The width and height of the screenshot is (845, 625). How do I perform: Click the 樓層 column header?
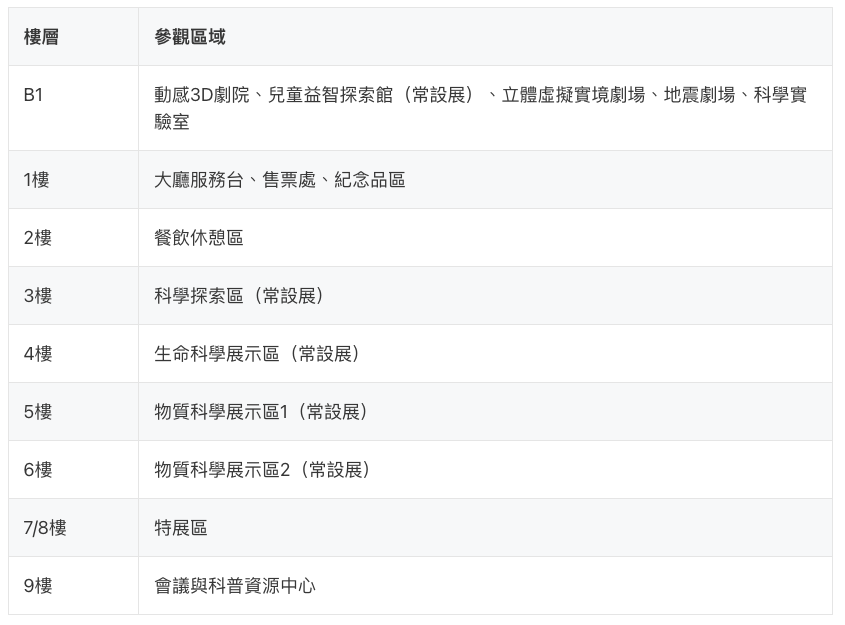coord(41,37)
